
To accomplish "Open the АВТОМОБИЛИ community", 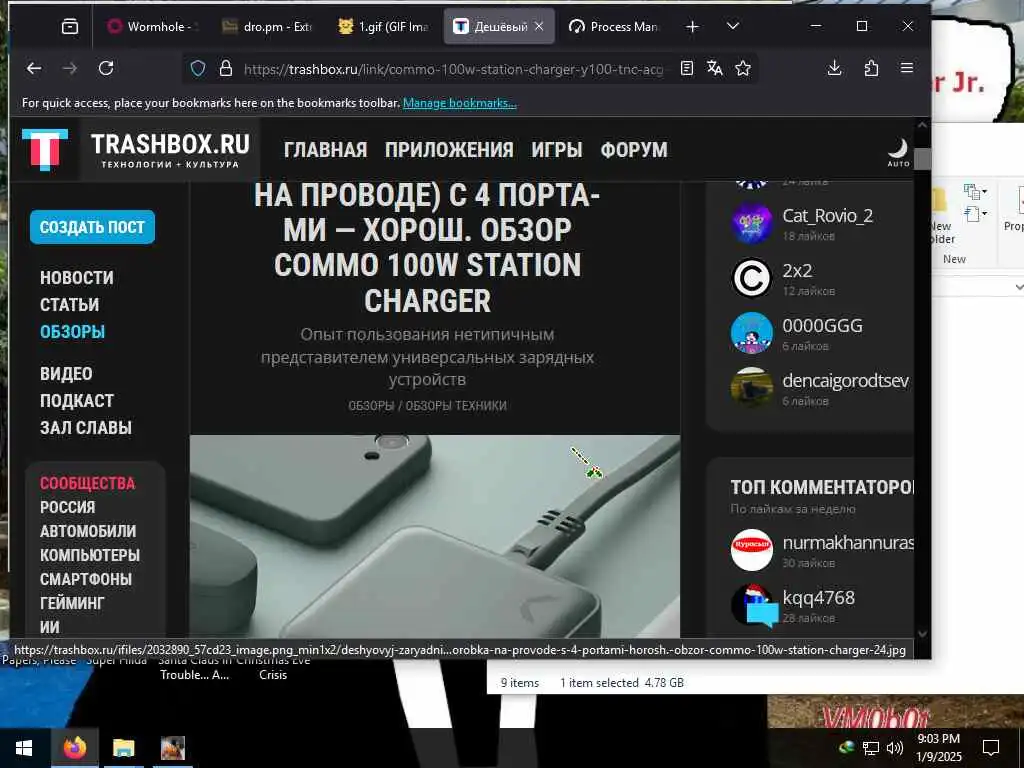I will coord(88,531).
